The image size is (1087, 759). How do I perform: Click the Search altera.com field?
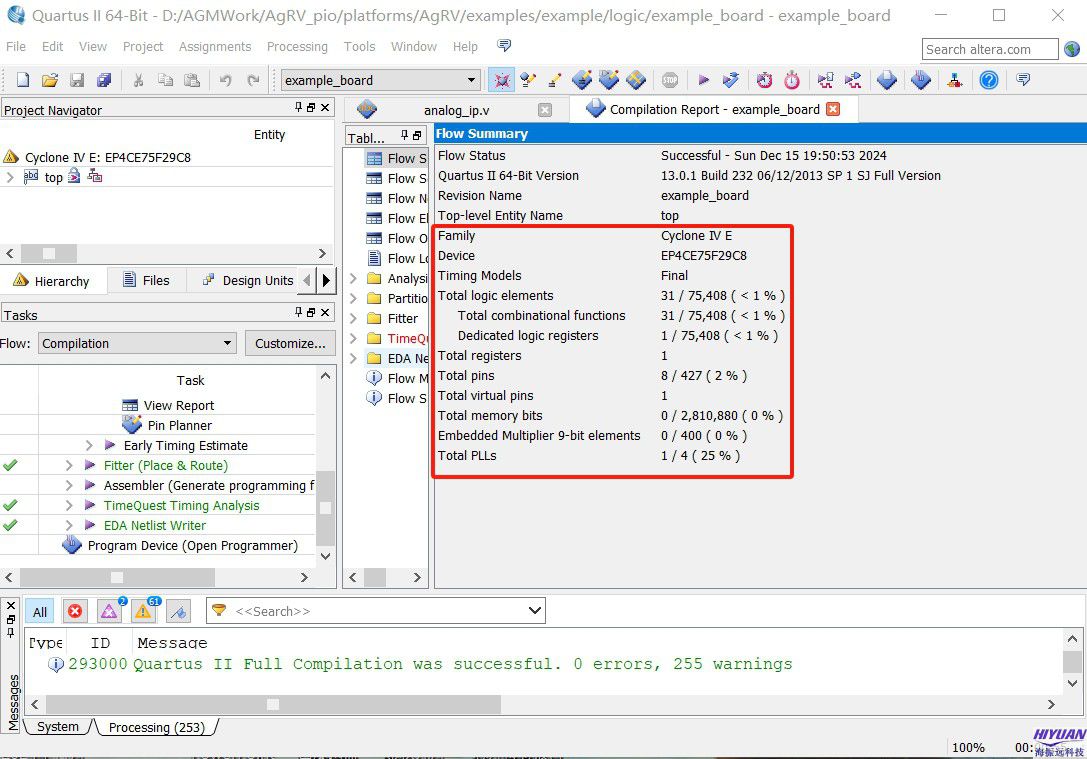tap(988, 49)
